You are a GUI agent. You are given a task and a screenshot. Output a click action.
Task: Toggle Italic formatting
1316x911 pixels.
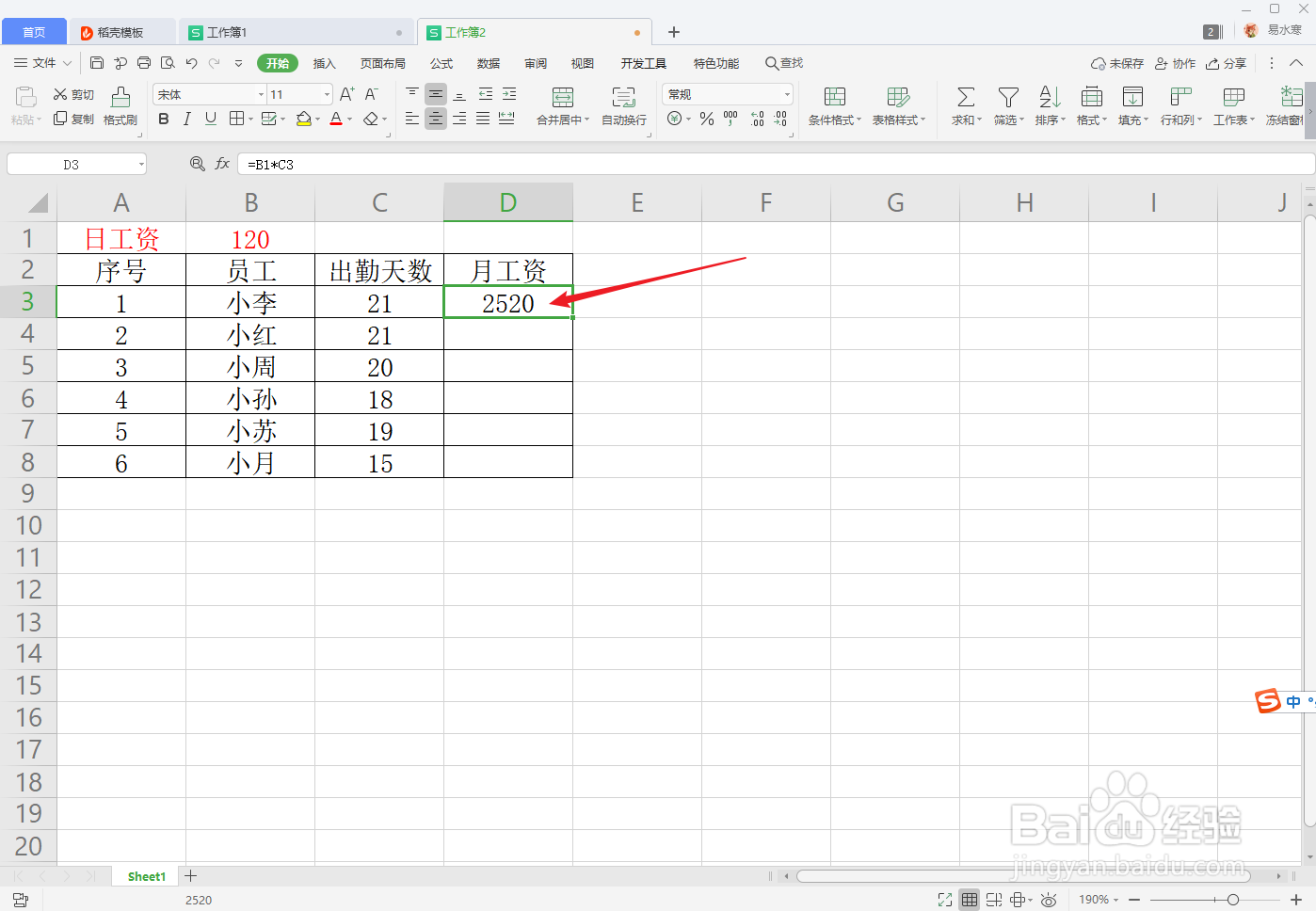pyautogui.click(x=187, y=119)
